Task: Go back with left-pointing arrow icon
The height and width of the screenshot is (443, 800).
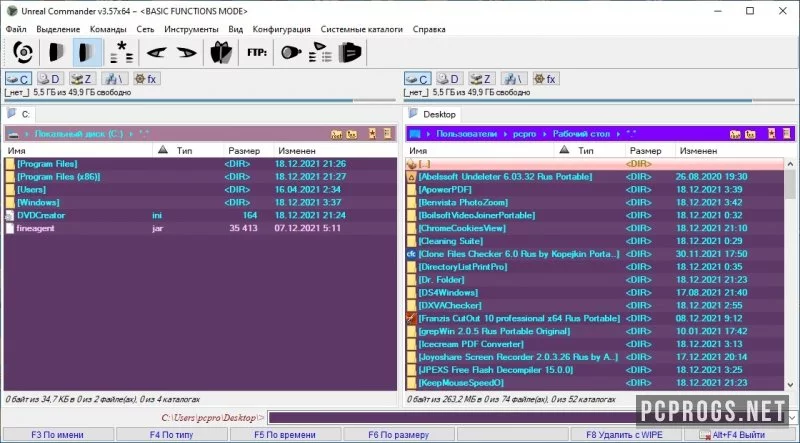Action: pyautogui.click(x=157, y=52)
